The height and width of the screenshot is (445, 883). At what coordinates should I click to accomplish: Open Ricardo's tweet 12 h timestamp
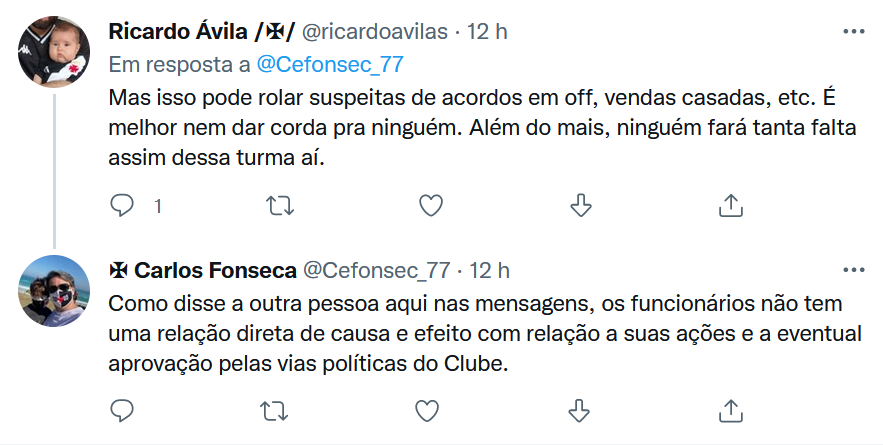pos(487,32)
